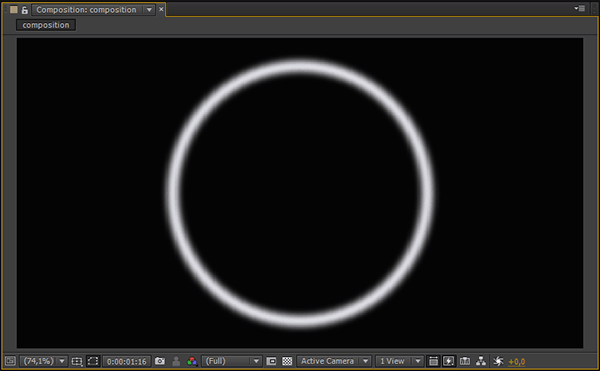The width and height of the screenshot is (600, 371).
Task: Open the Fast Previews lightning icon
Action: (x=449, y=361)
